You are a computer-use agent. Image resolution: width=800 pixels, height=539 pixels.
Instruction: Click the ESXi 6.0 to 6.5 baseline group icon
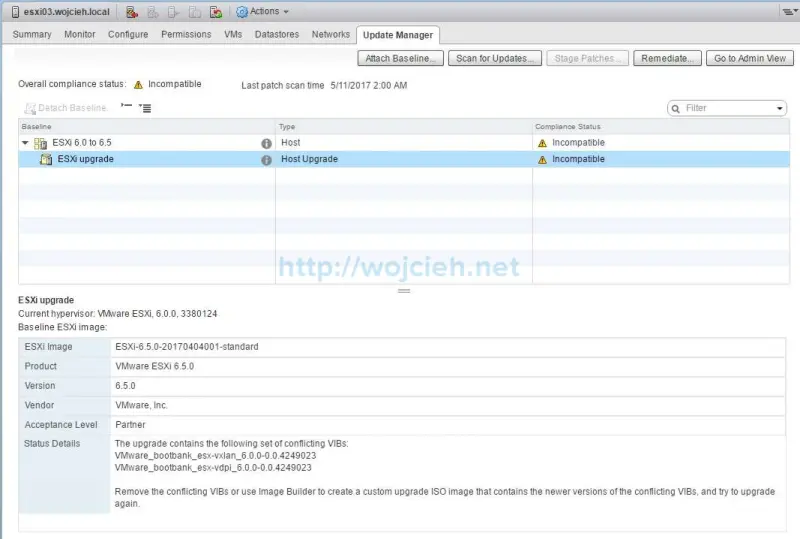[x=40, y=143]
